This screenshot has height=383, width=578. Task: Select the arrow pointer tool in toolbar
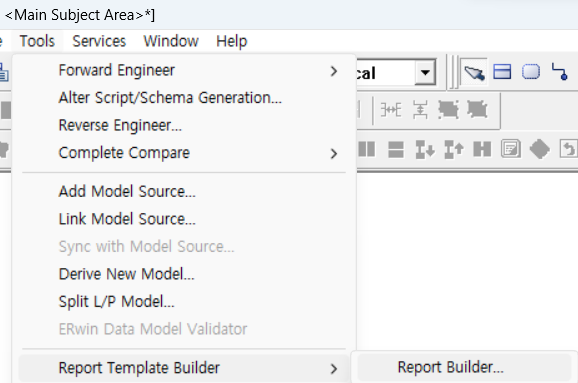click(474, 72)
